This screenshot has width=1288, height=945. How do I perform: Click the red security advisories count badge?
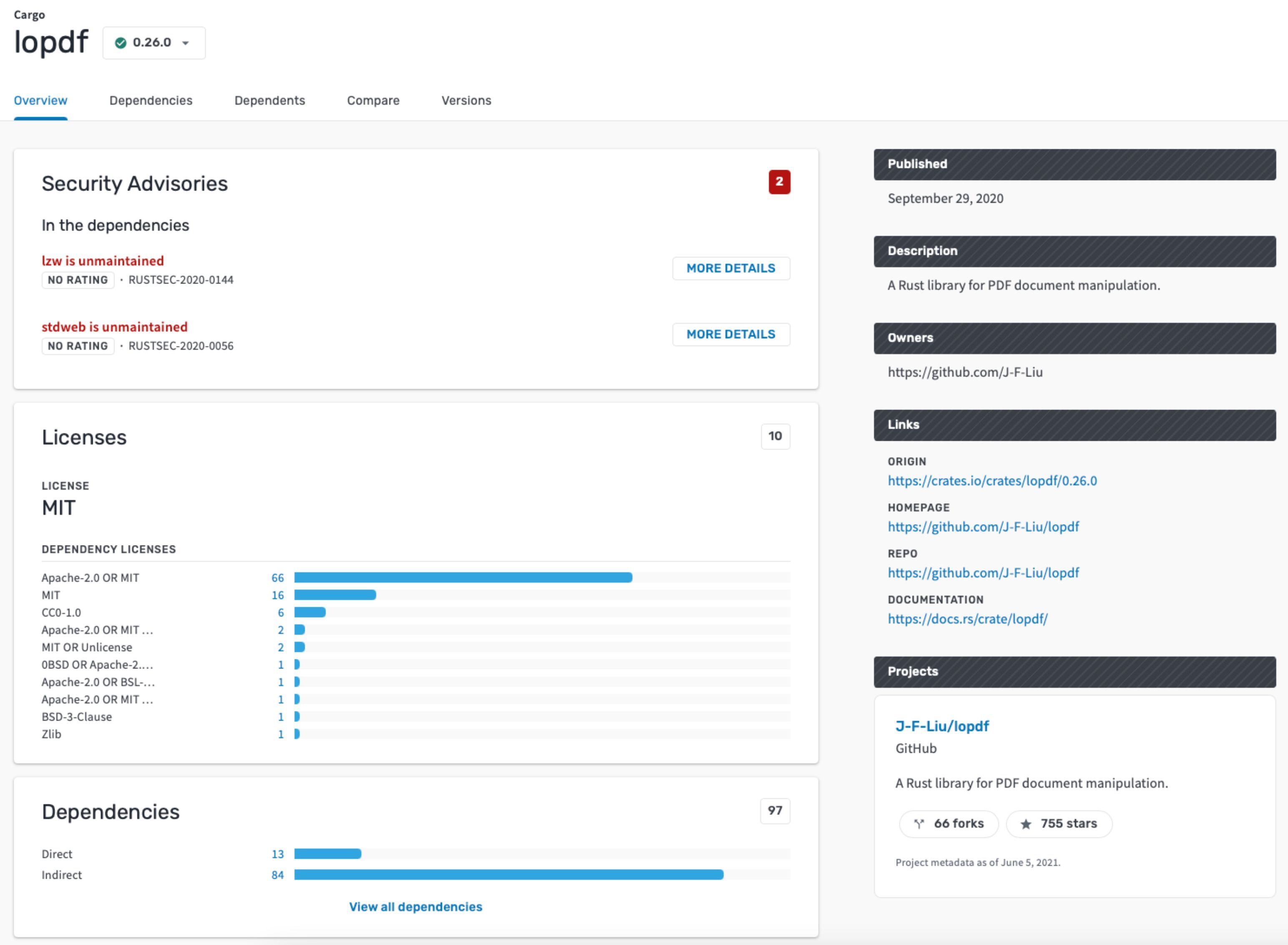tap(779, 182)
